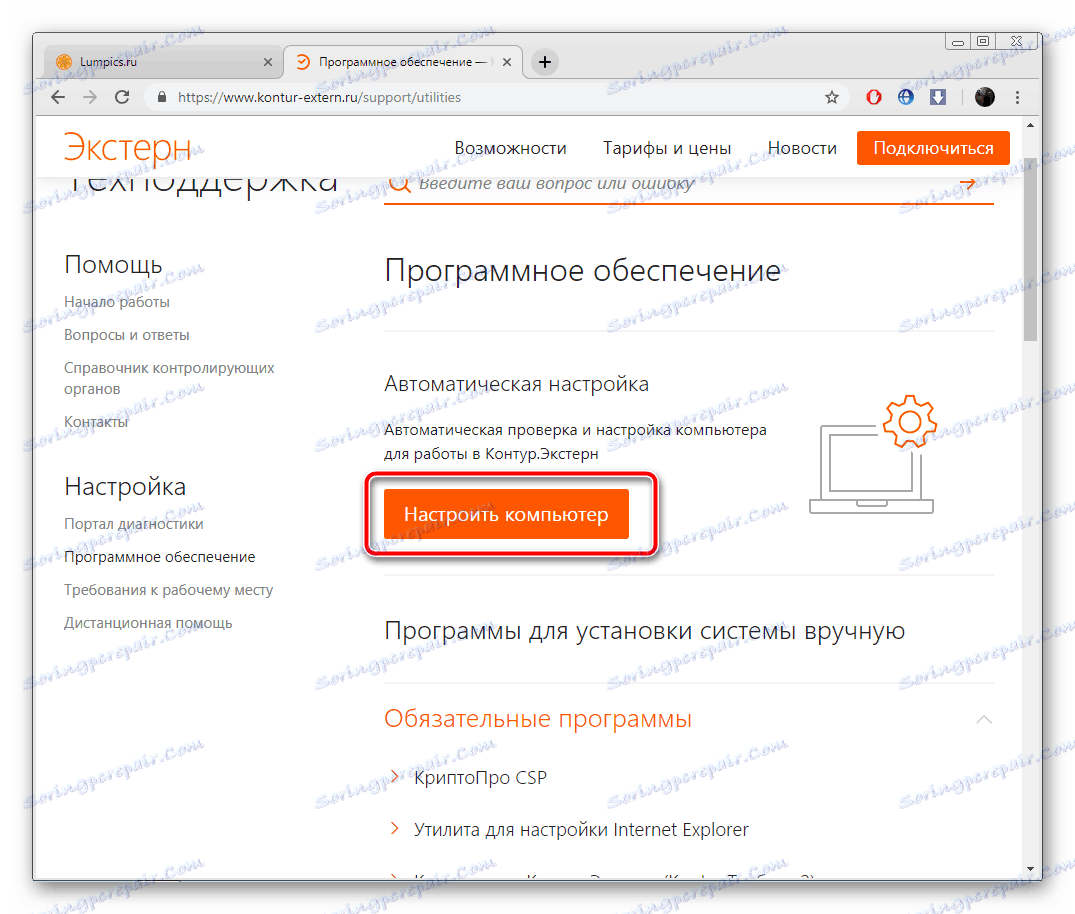Click the Обязательные программы heading

point(538,719)
